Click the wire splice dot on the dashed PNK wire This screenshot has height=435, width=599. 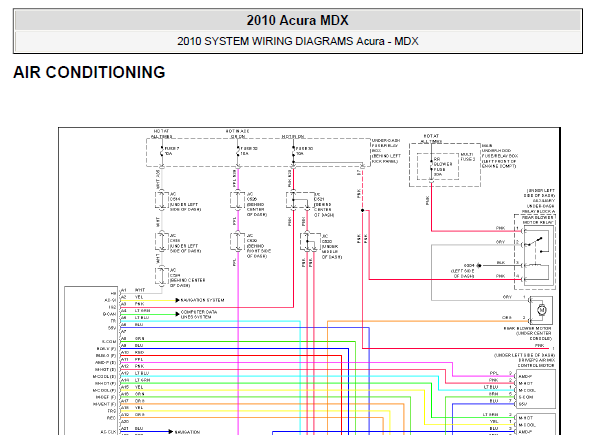pos(362,210)
